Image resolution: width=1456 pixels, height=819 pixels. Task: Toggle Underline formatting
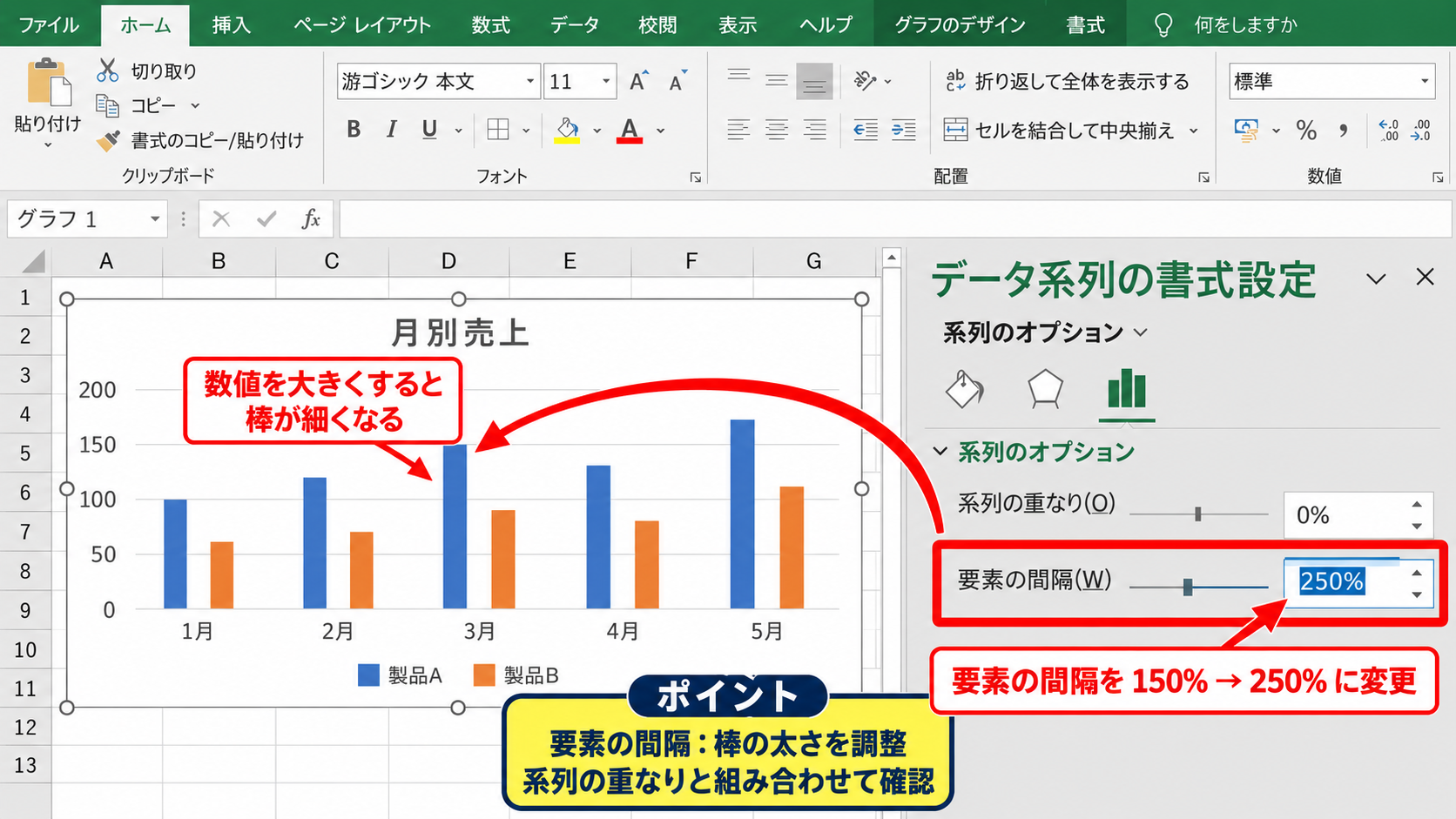pos(429,130)
